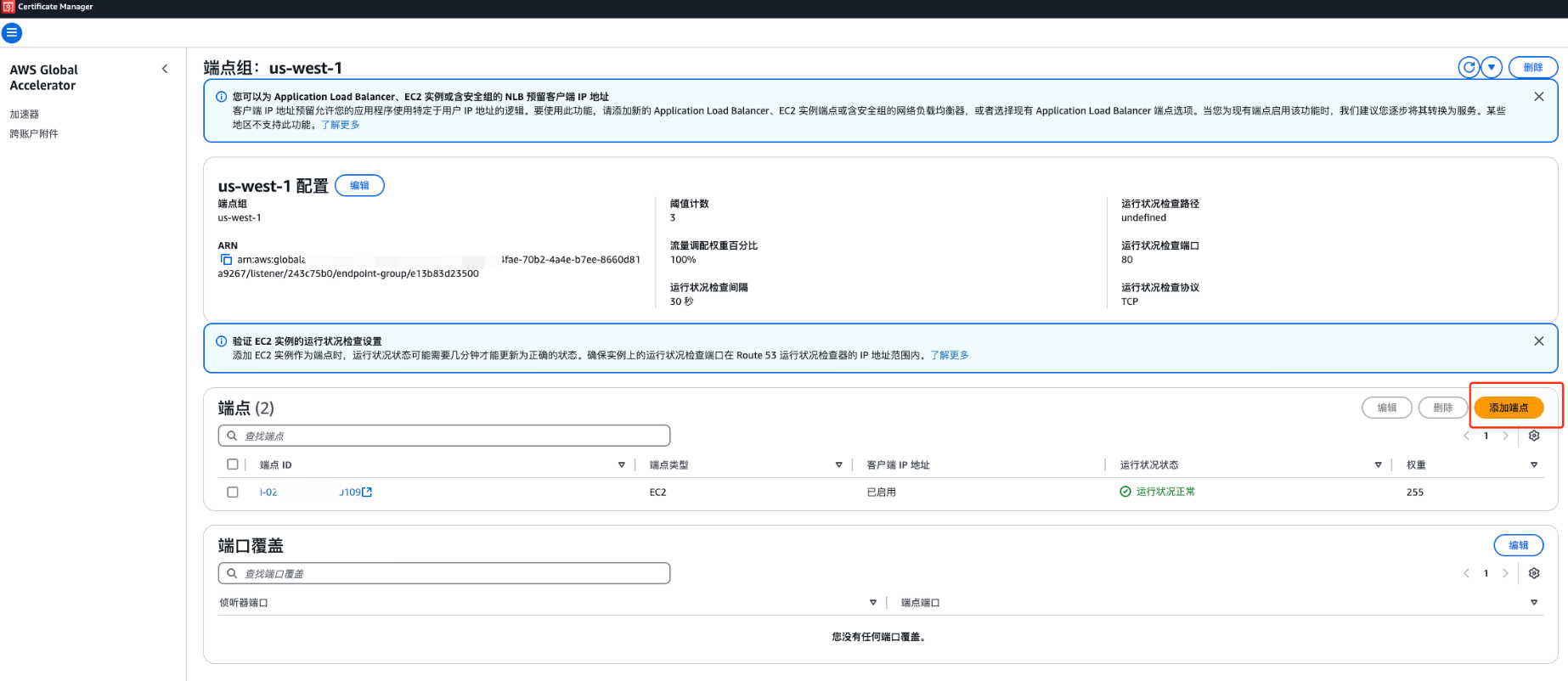Open the EC2 instance endpoint ID link
Image resolution: width=1568 pixels, height=681 pixels.
point(315,492)
